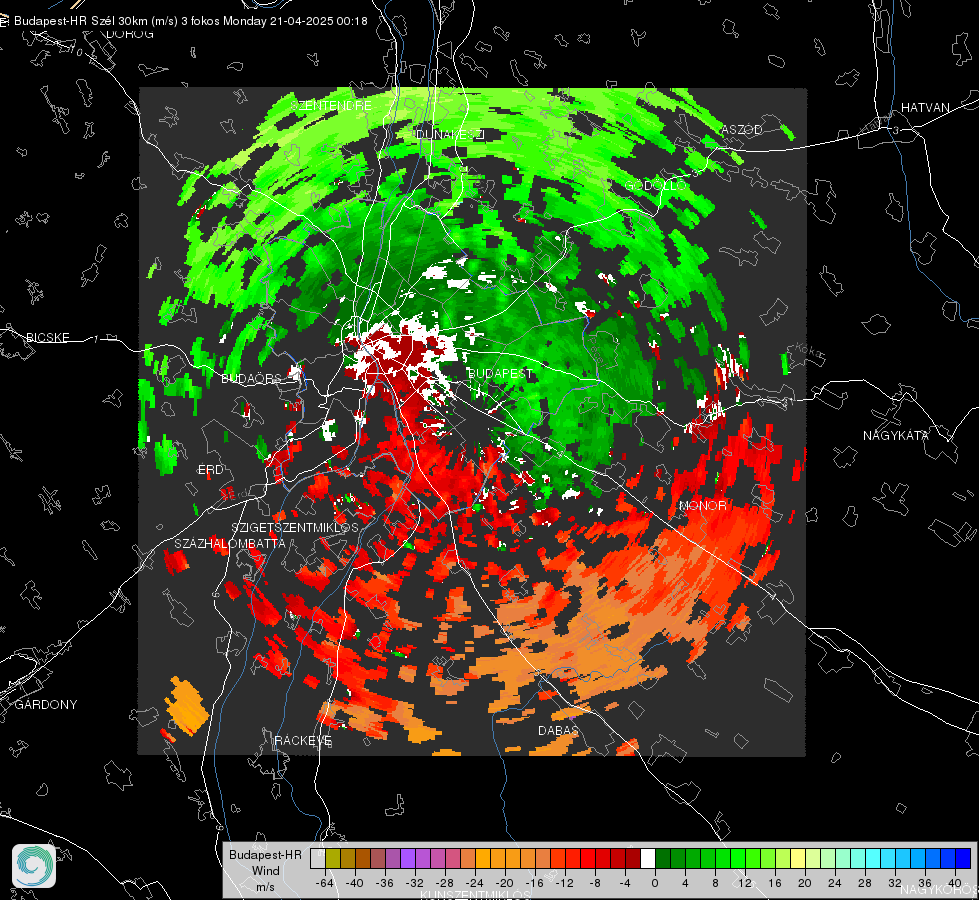The height and width of the screenshot is (900, 979).
Task: Click the BUDAPEST city label
Action: 499,373
